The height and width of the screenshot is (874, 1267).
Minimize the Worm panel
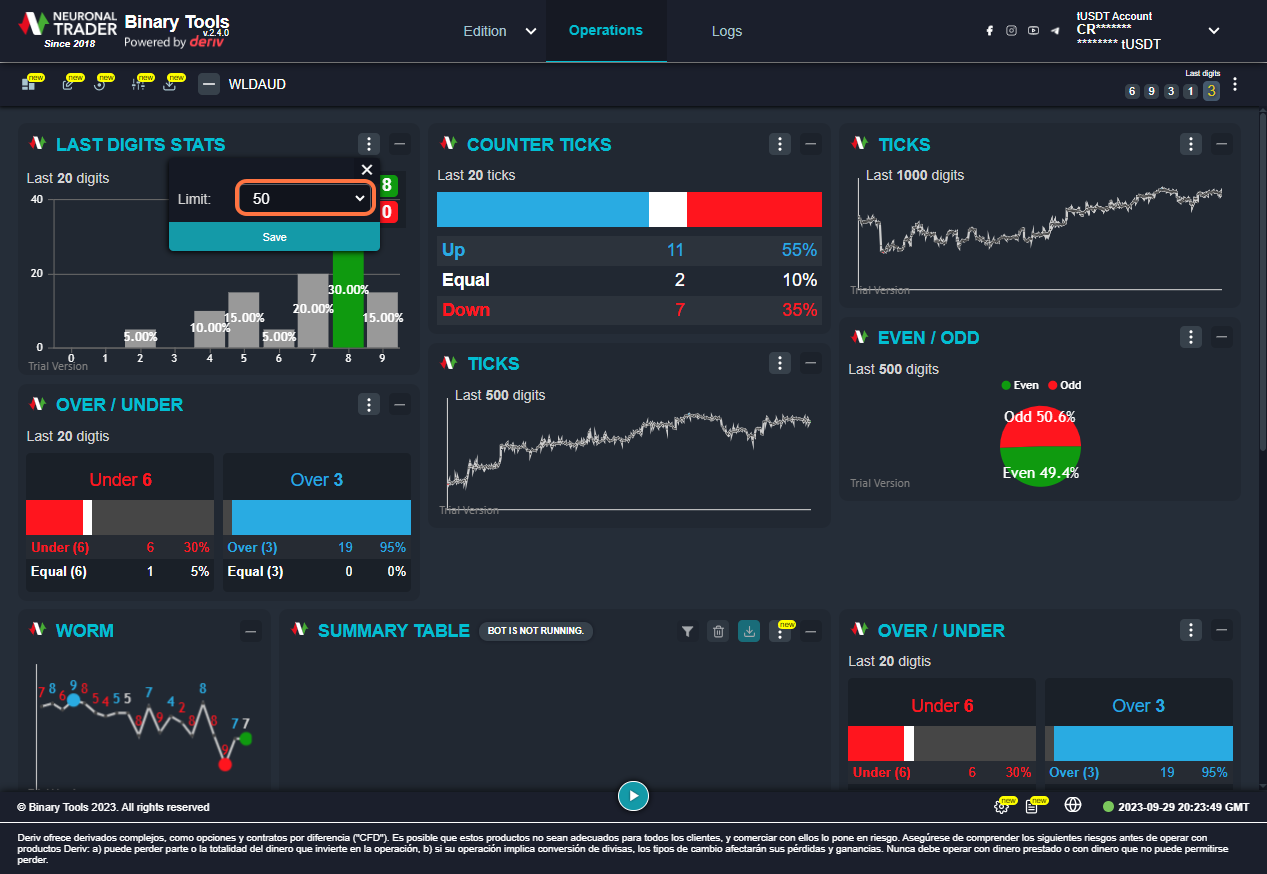pos(251,630)
